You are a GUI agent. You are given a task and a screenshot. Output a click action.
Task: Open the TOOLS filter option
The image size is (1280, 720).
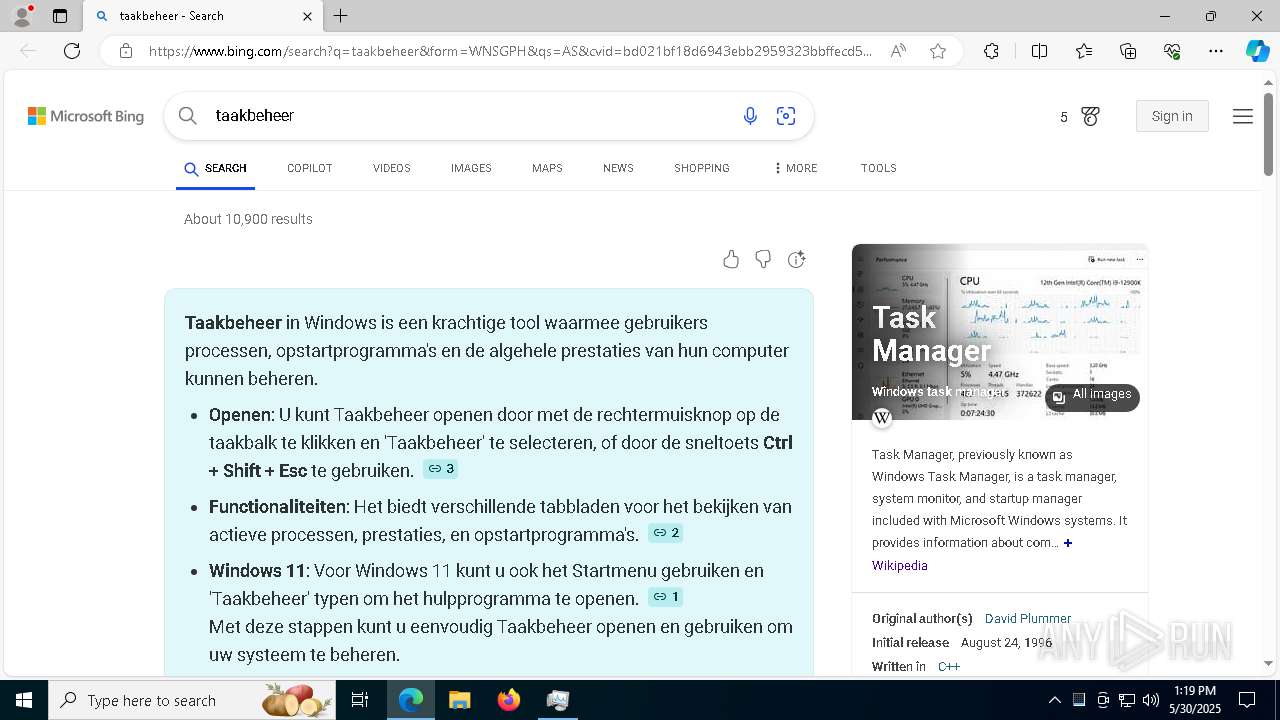879,168
